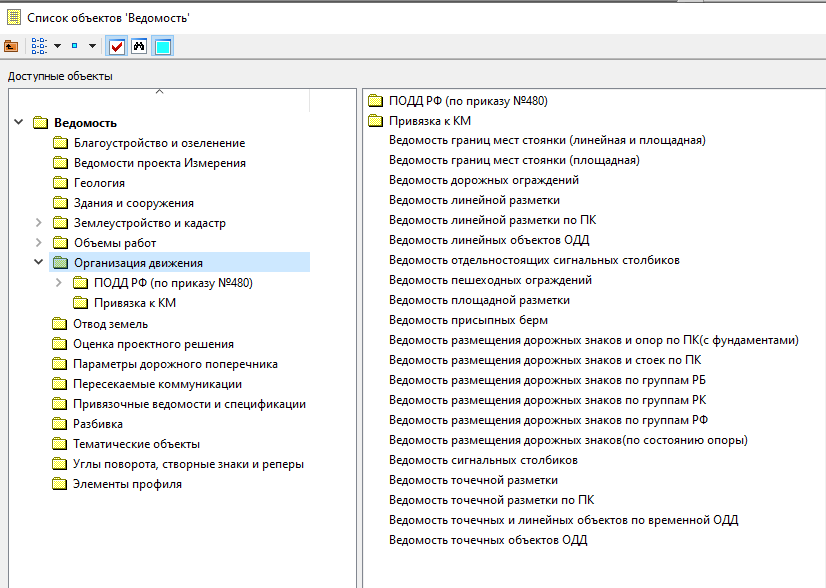Select Ведомость дорожных ограждений
This screenshot has width=826, height=588.
(x=484, y=180)
